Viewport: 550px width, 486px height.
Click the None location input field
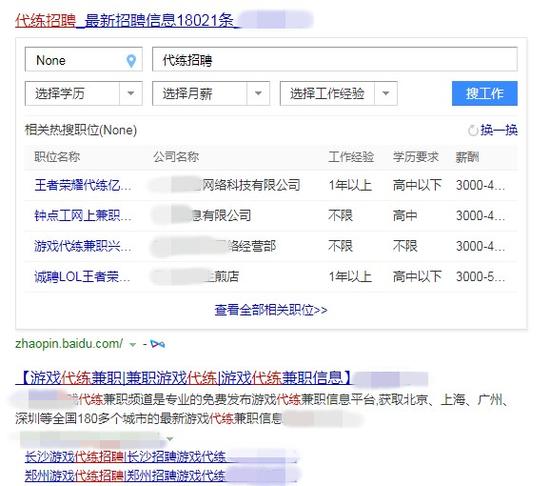tap(83, 60)
